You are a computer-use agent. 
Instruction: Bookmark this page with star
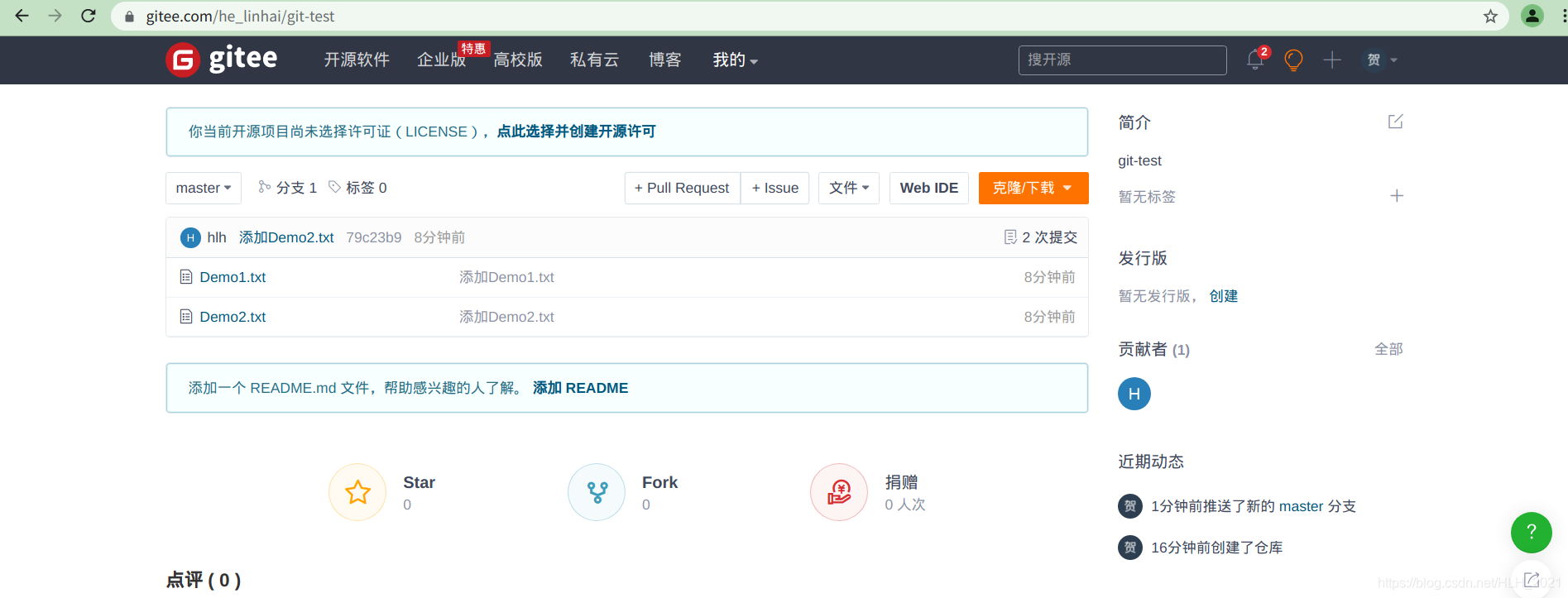pos(1490,16)
